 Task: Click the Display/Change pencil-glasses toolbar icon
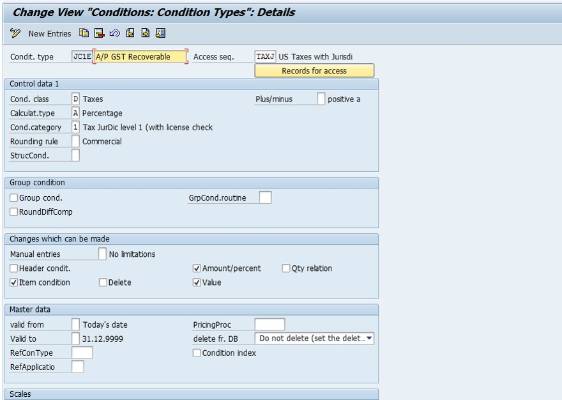15,33
